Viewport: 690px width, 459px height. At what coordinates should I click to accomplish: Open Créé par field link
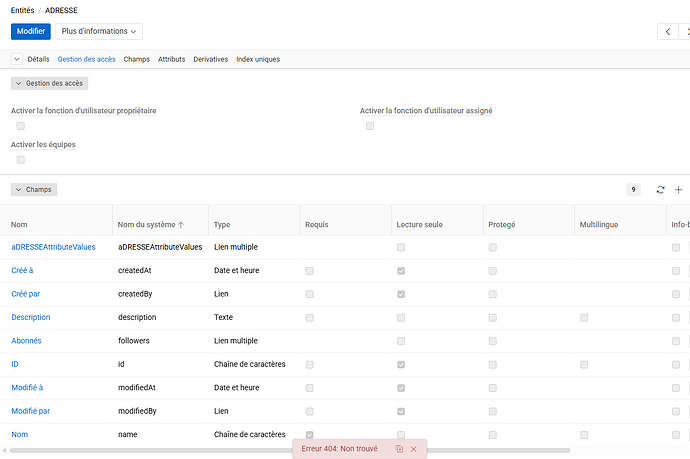tap(26, 294)
